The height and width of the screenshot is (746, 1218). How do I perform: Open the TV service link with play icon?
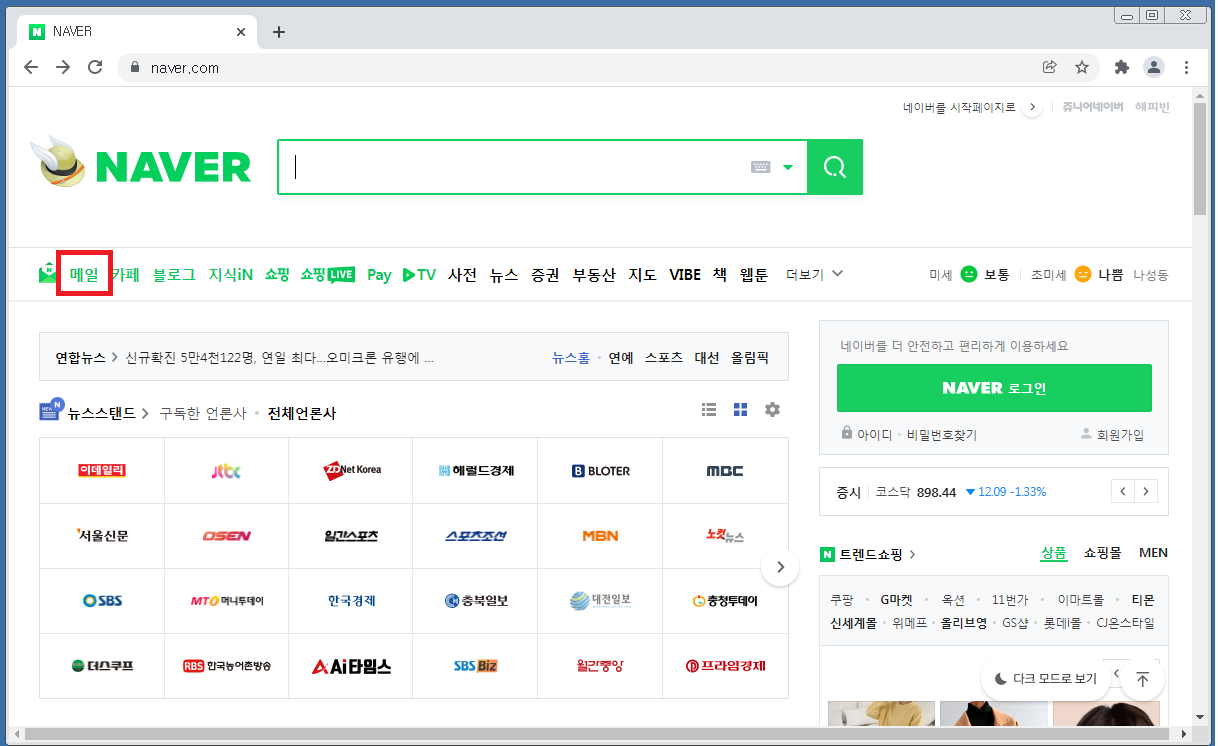point(419,274)
